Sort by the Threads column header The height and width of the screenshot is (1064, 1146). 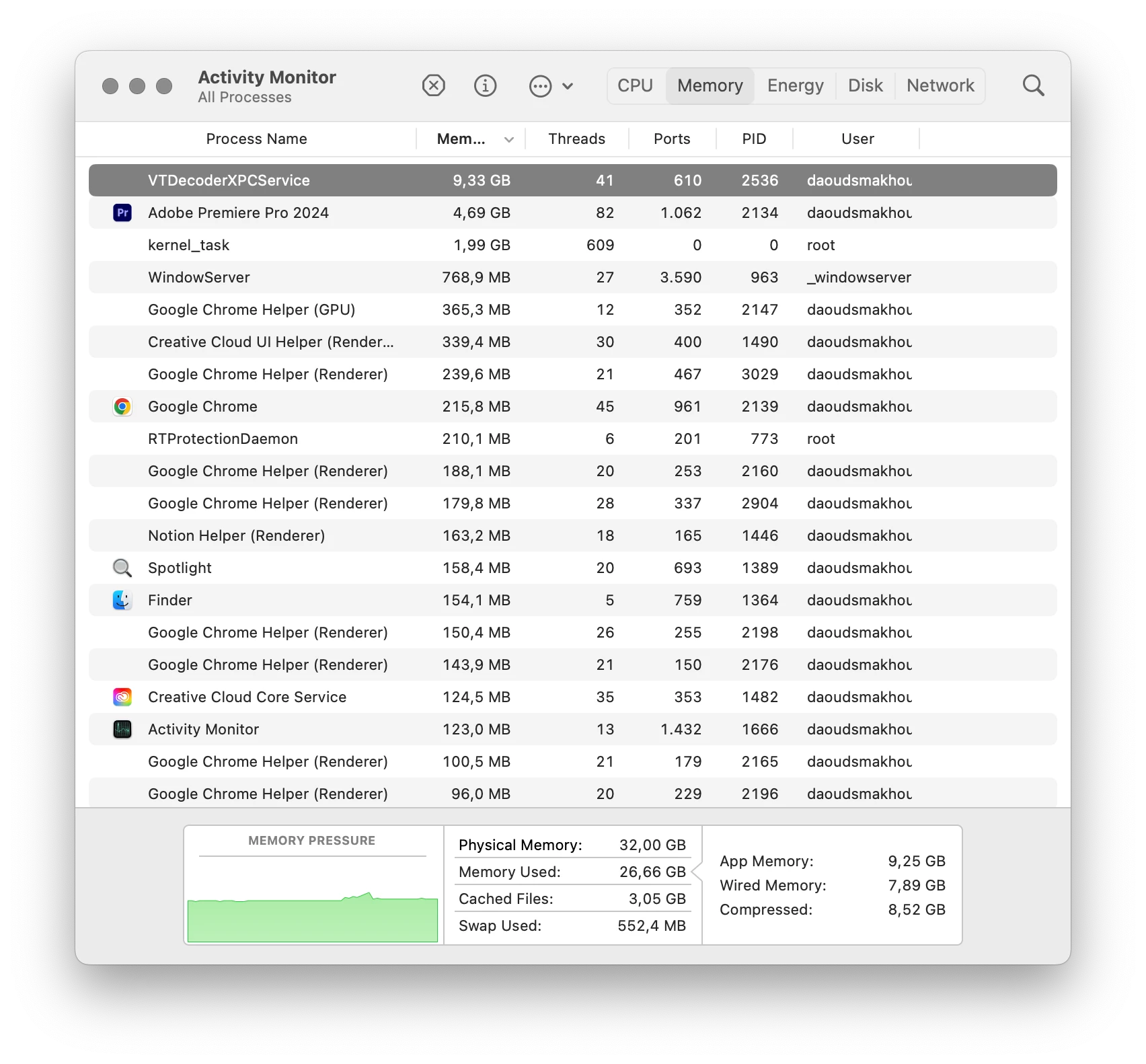(576, 139)
